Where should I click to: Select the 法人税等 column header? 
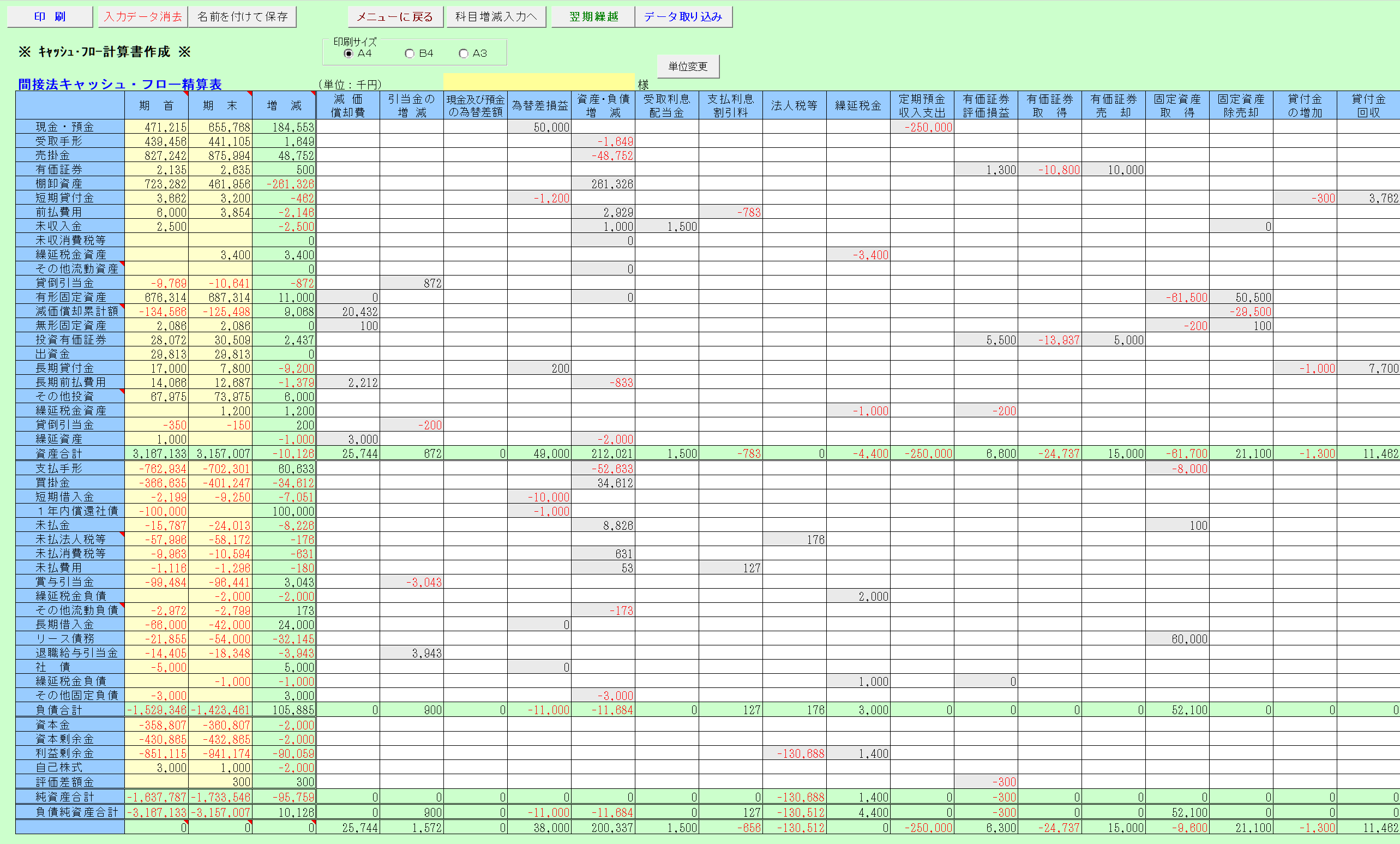coord(794,106)
